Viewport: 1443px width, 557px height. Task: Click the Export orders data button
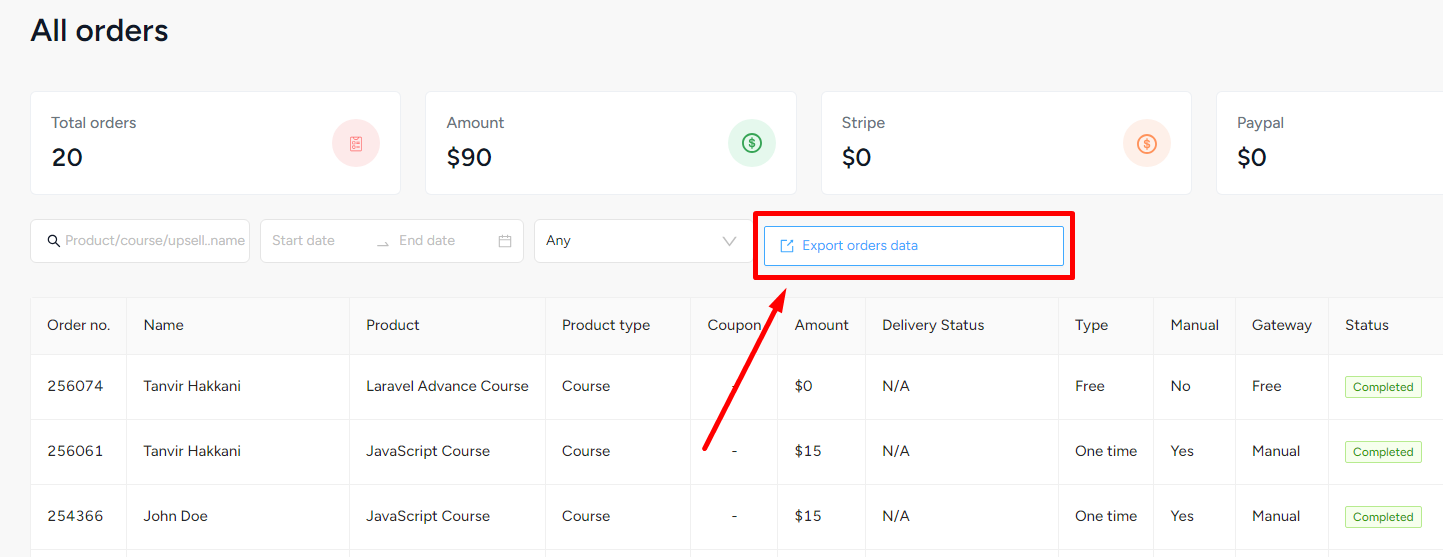click(914, 246)
